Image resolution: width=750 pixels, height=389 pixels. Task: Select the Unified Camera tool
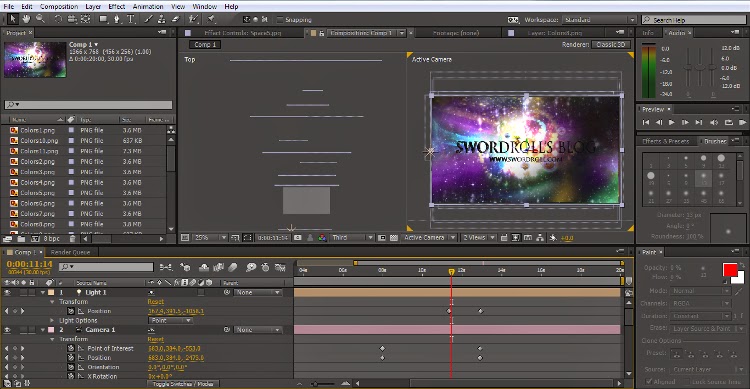(72, 19)
